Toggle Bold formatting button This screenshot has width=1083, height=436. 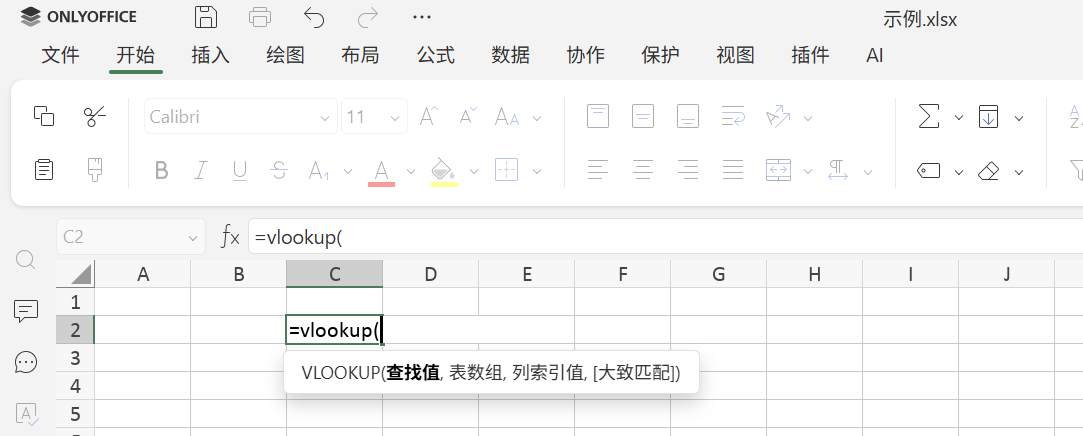pos(161,171)
